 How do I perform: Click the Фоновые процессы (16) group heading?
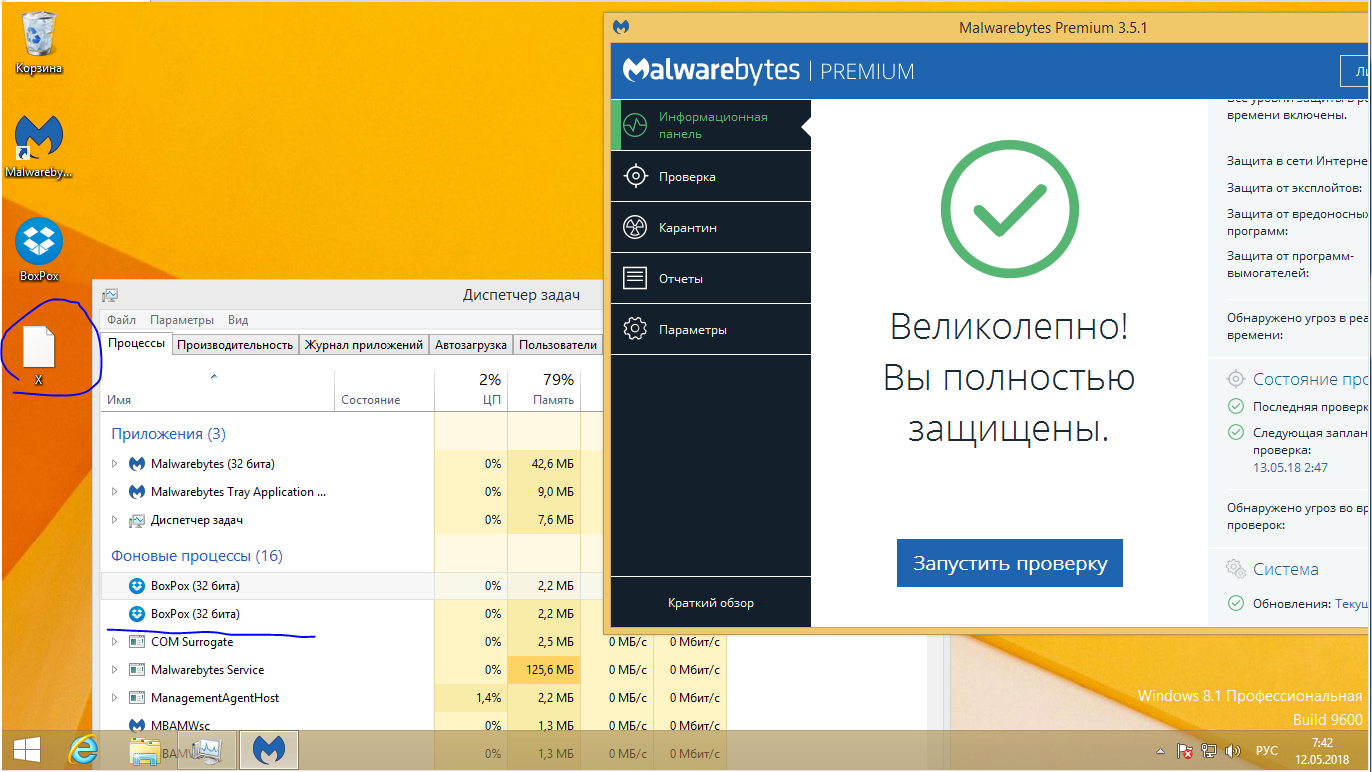click(197, 556)
